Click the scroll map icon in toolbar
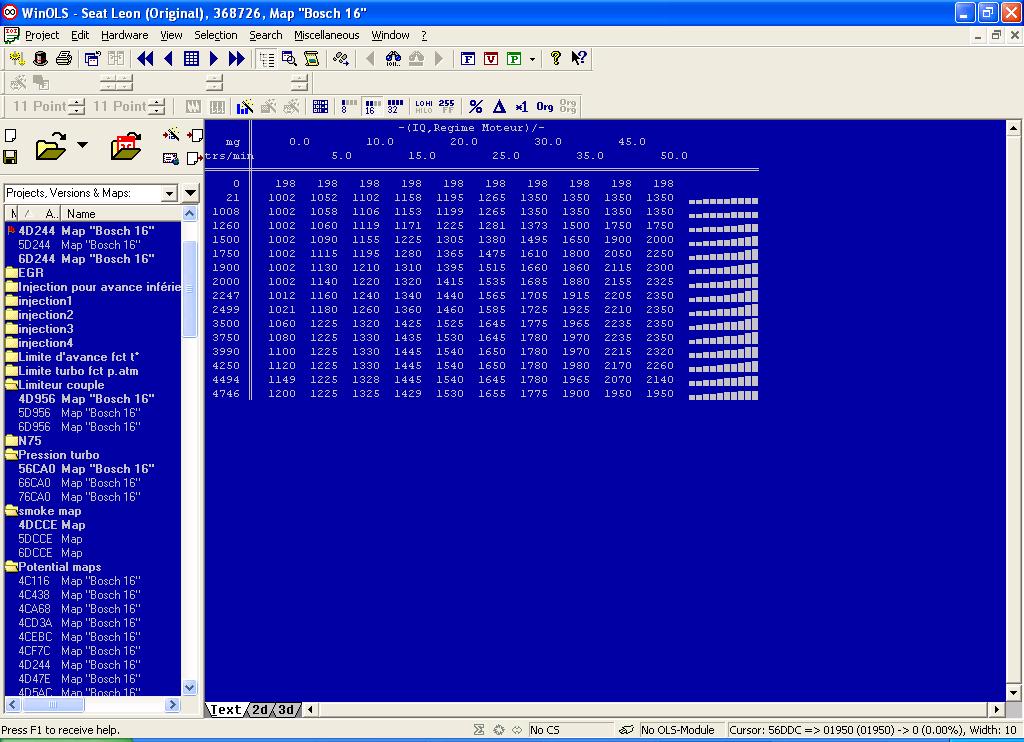Image resolution: width=1024 pixels, height=742 pixels. pos(312,59)
